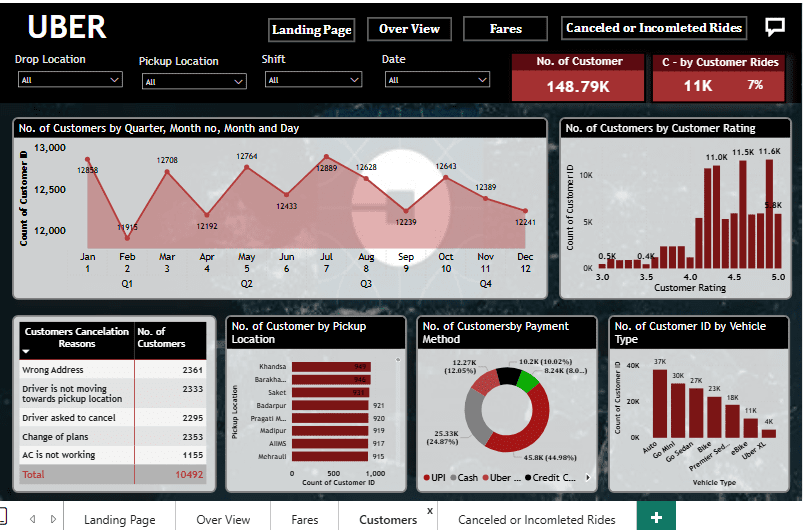Switch to the Fares page tab

[305, 519]
